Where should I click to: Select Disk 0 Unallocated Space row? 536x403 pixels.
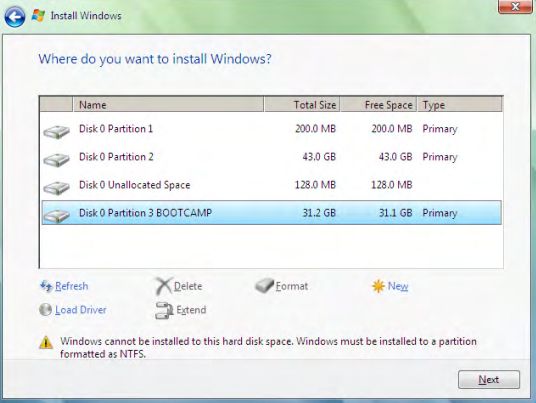pos(272,185)
